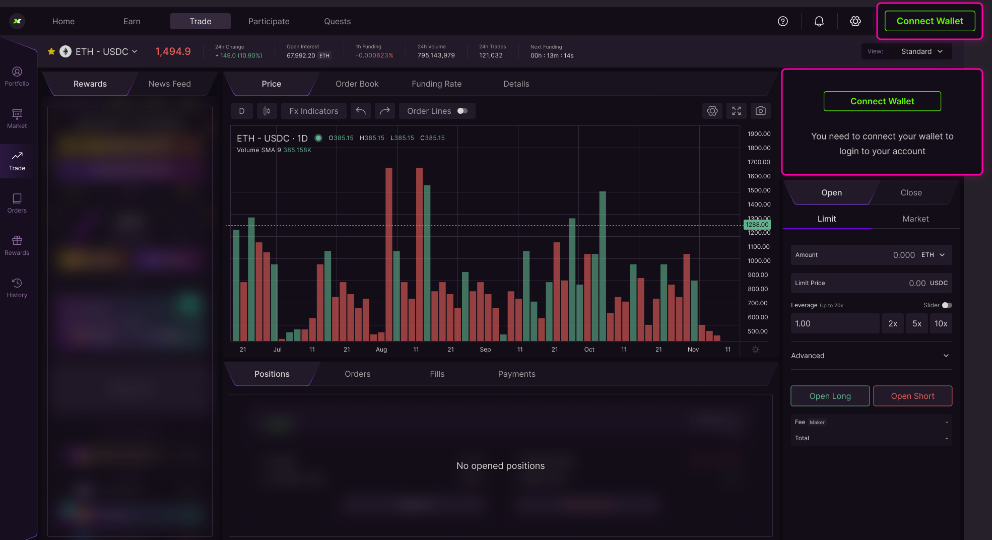992x540 pixels.
Task: Open Fx Indicators menu
Action: [x=313, y=111]
